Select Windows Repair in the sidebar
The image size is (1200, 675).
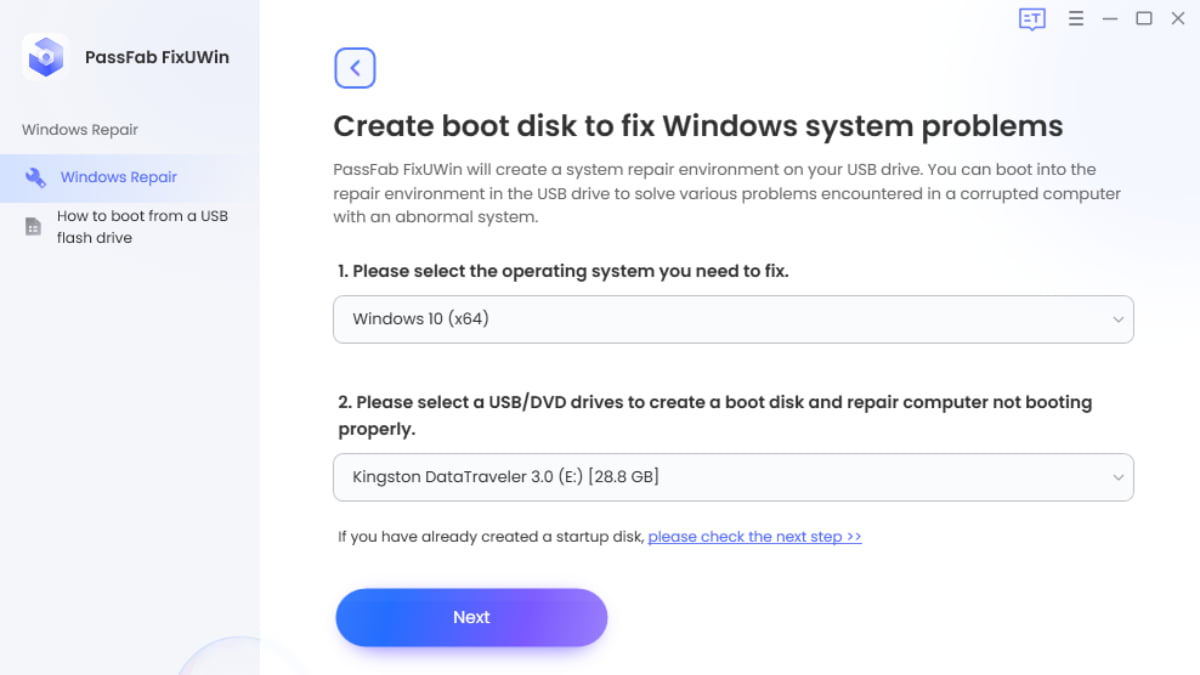coord(119,178)
